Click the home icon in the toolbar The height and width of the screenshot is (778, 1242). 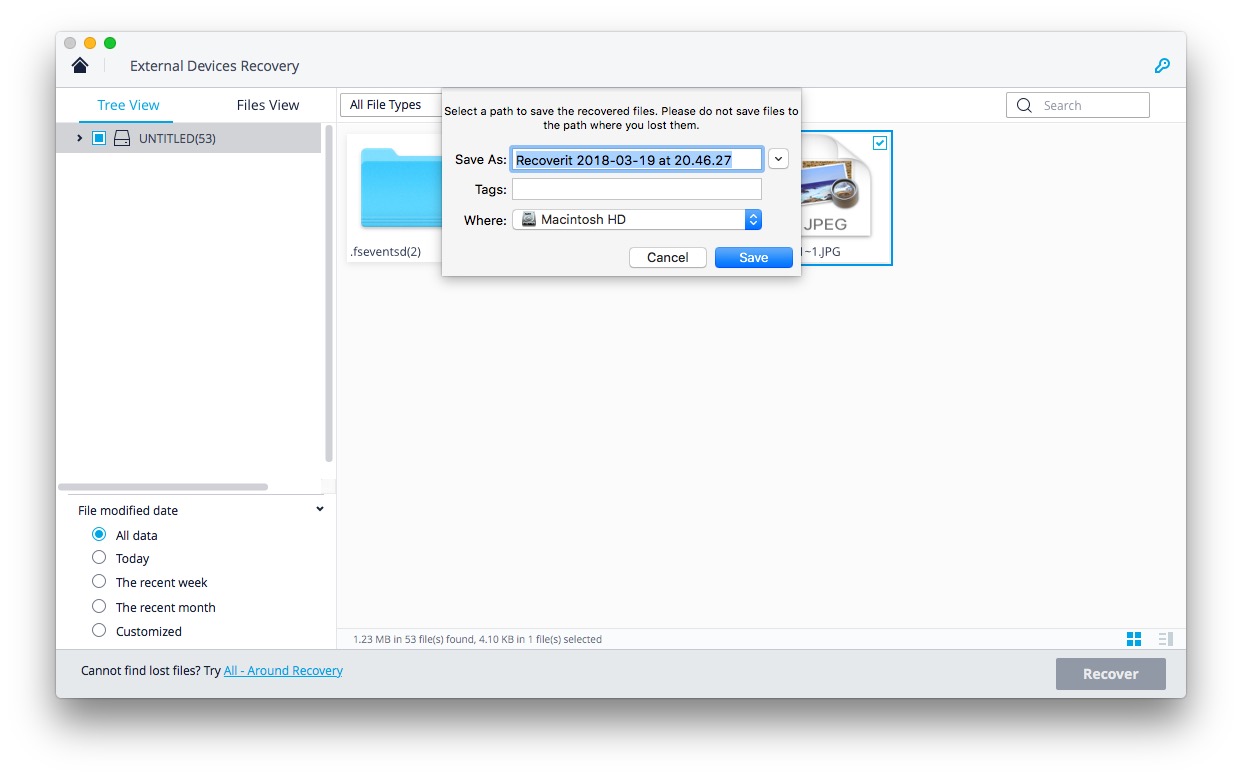click(80, 64)
